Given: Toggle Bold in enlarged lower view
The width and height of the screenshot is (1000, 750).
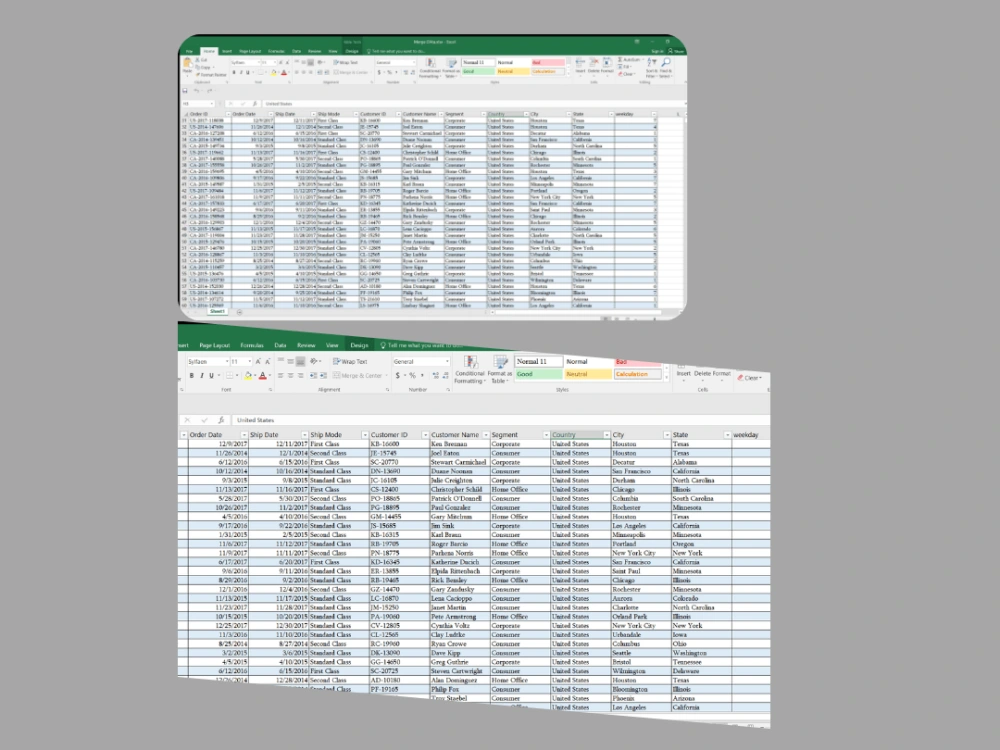Looking at the screenshot, I should [191, 376].
